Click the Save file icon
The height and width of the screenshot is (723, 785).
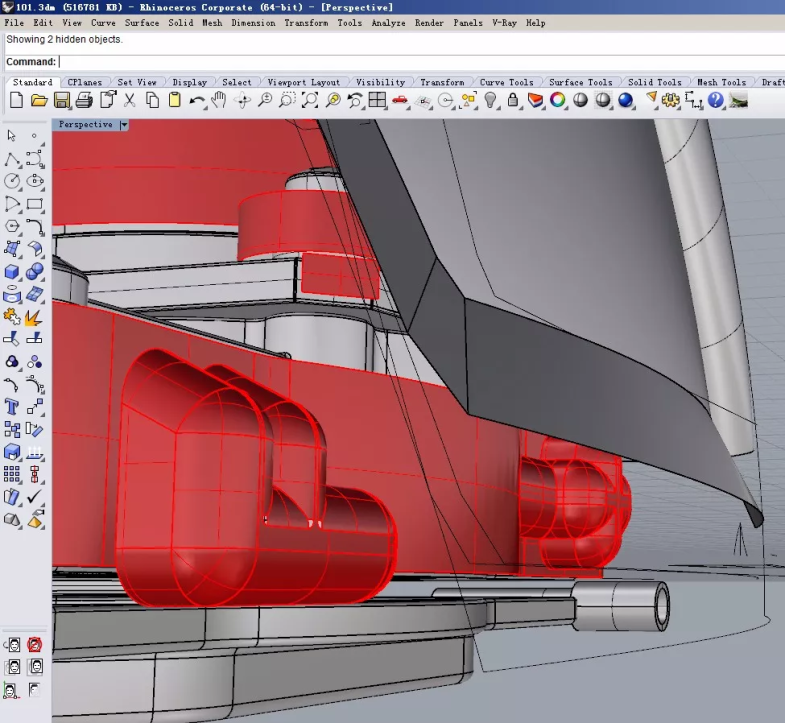[x=62, y=100]
